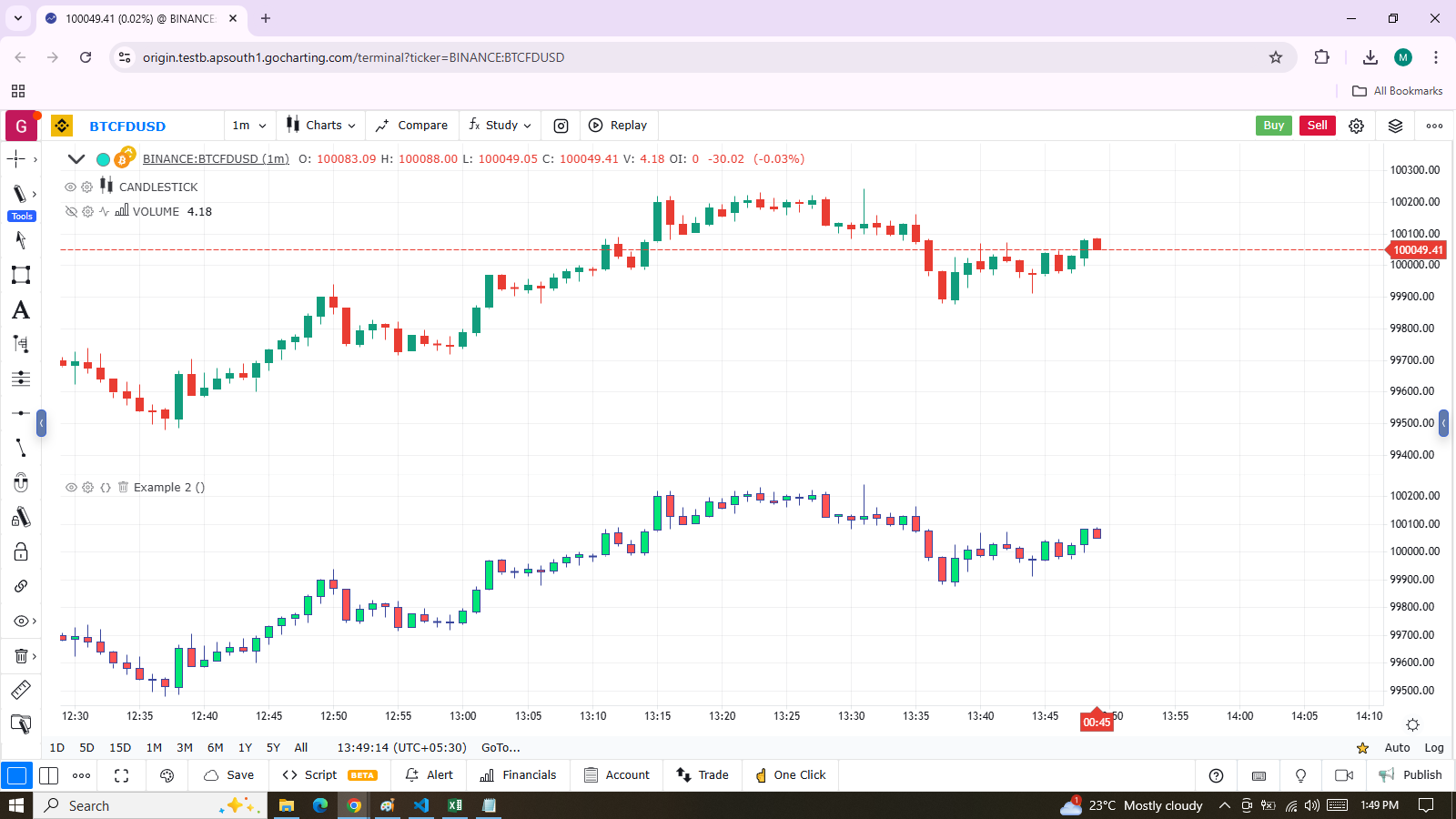Open the Financials tab
1456x819 pixels.
518,775
